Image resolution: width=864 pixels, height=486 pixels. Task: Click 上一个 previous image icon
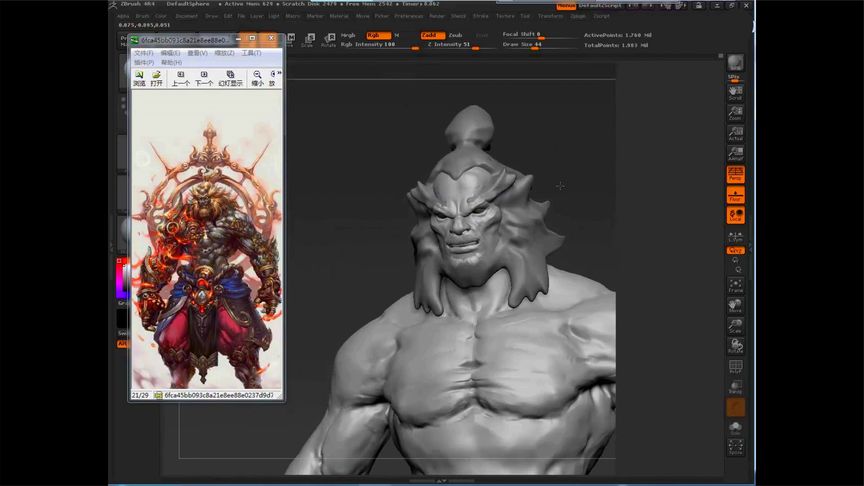[180, 78]
